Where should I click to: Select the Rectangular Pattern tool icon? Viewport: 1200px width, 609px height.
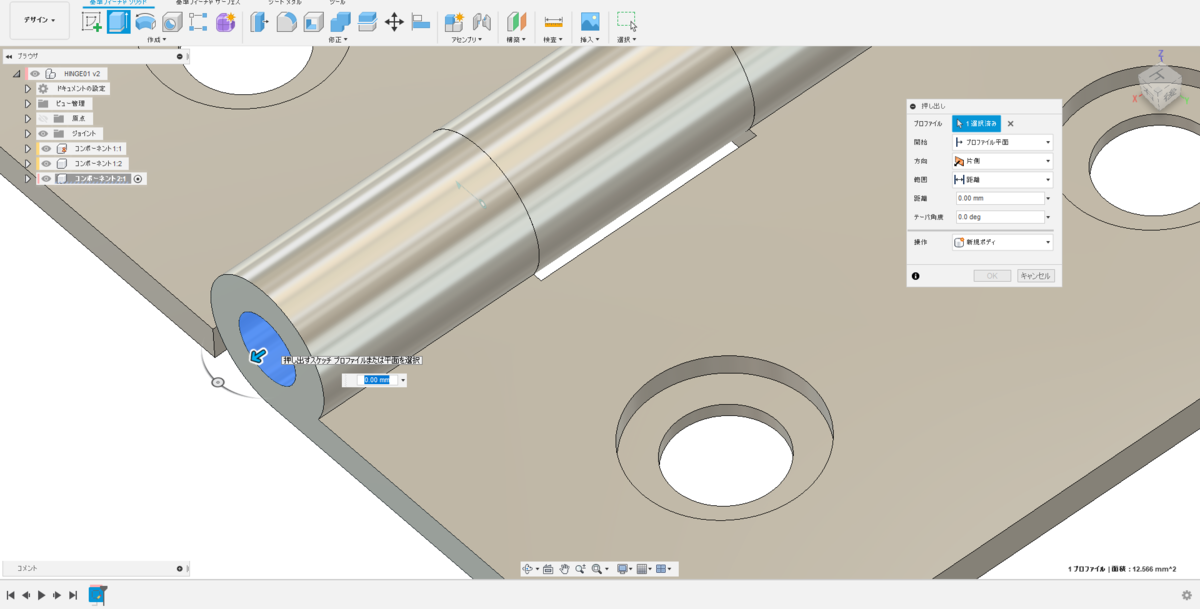coord(198,22)
